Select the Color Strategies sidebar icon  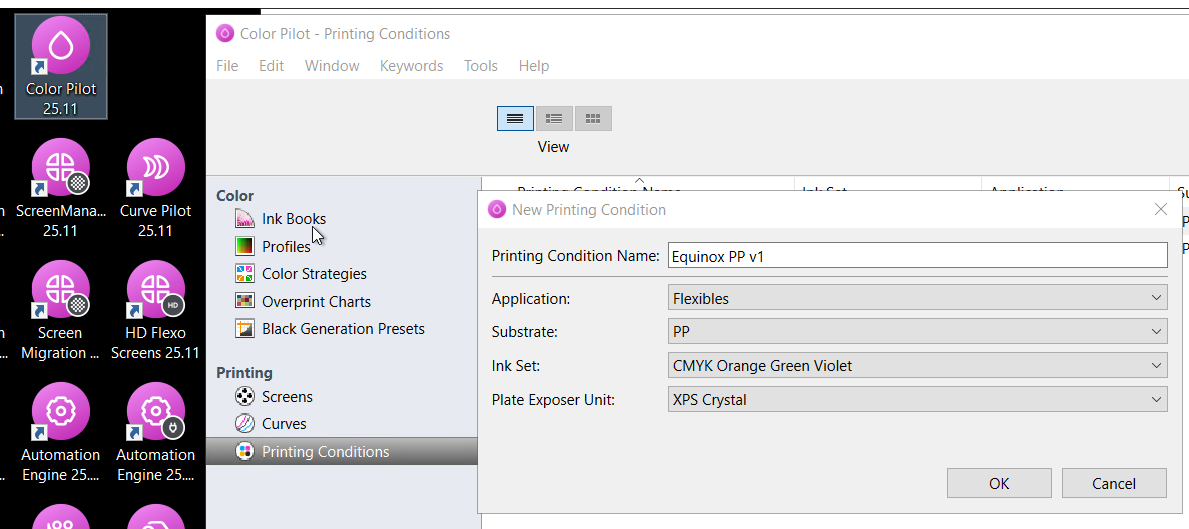click(244, 274)
